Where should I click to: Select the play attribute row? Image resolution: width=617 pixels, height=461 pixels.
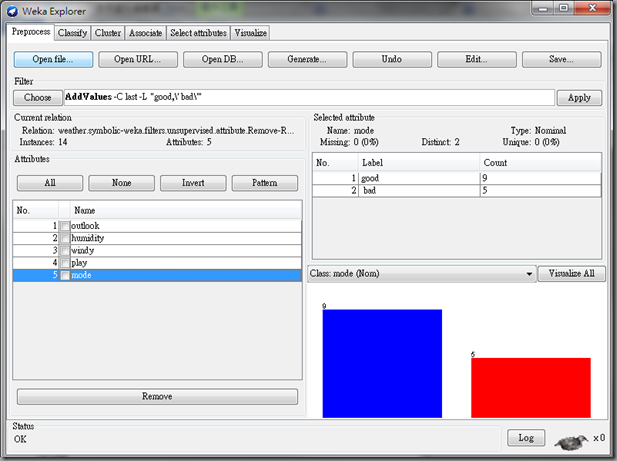(x=157, y=263)
